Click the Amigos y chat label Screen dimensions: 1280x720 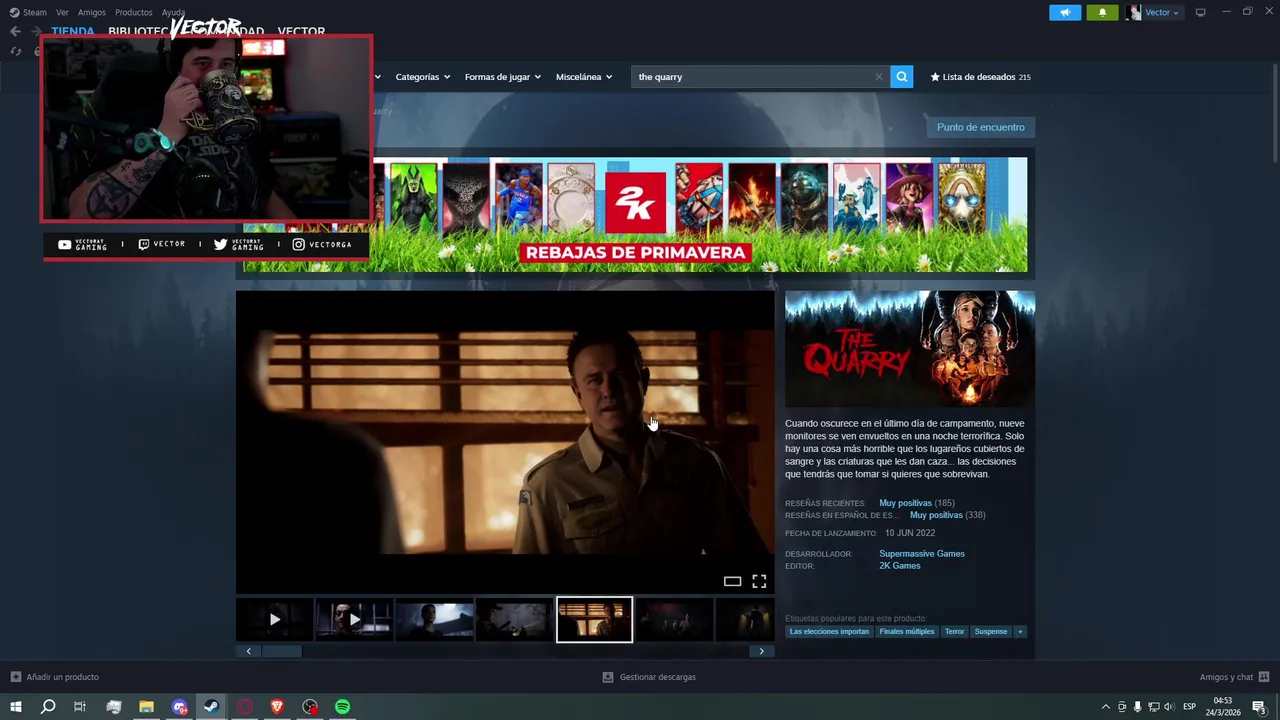(x=1227, y=677)
